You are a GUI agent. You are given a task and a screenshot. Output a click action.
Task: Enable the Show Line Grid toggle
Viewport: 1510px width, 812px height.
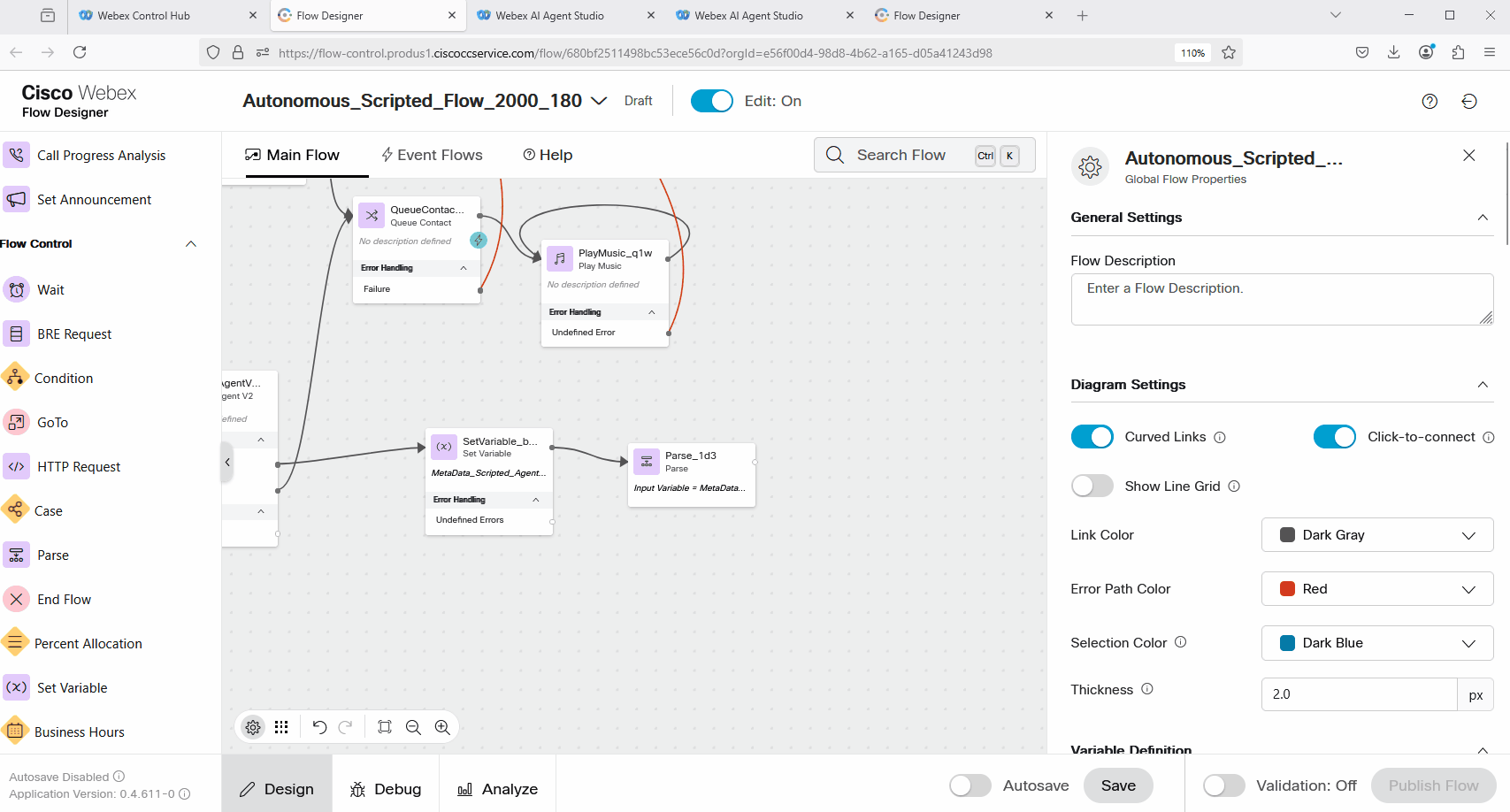coord(1092,486)
